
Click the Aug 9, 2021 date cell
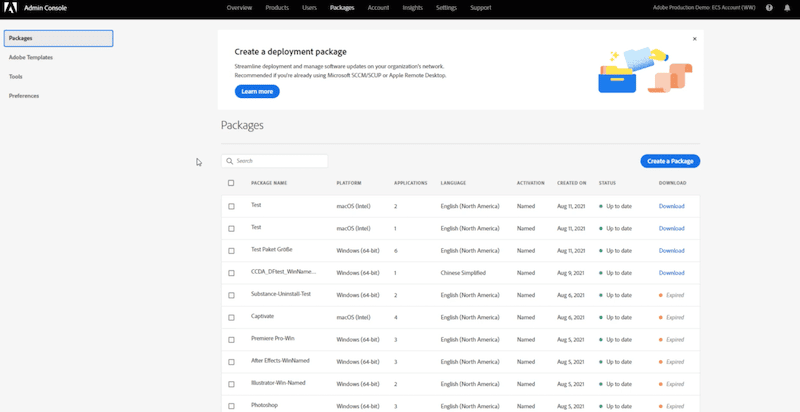[x=570, y=273]
